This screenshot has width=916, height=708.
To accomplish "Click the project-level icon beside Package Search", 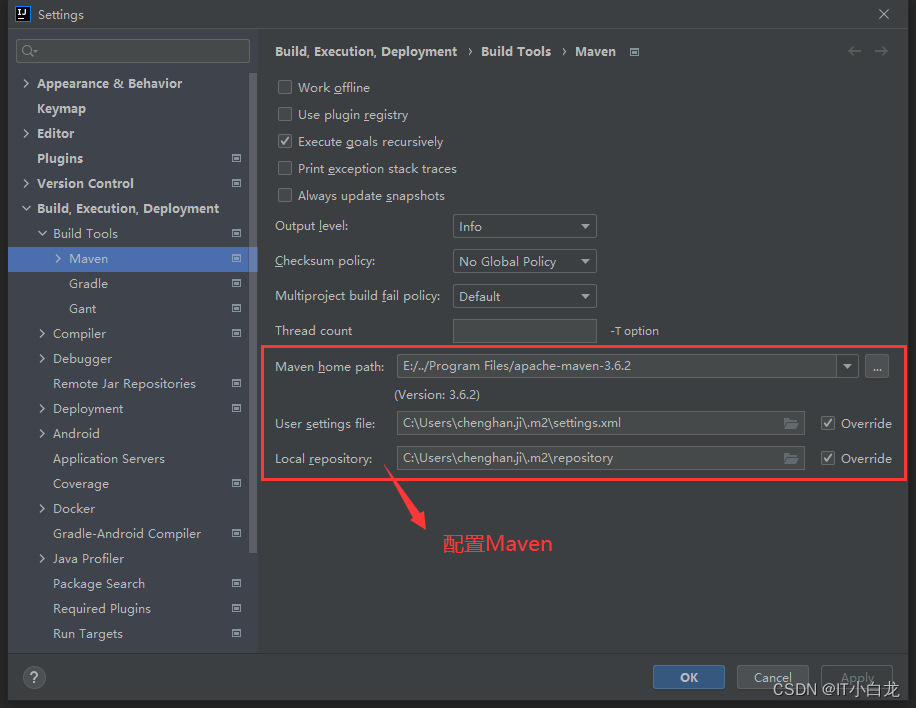I will pos(237,584).
